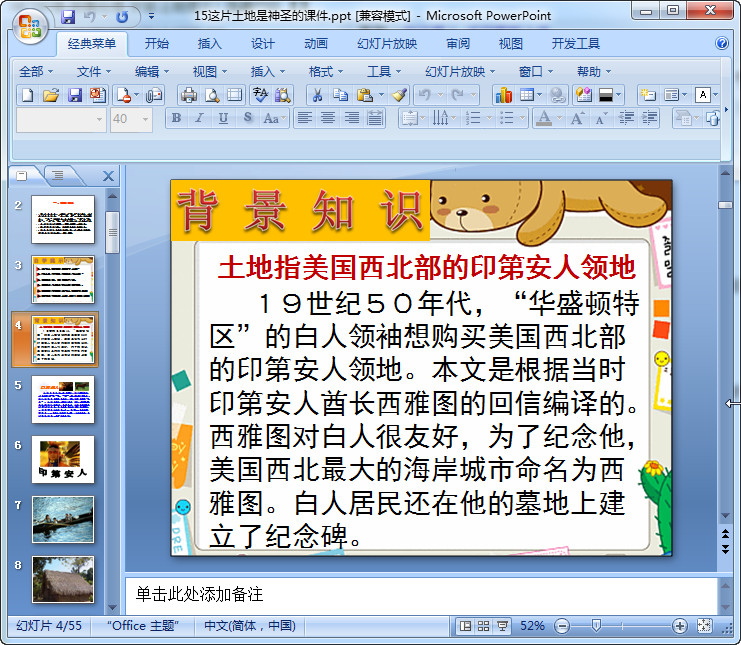Click the Copy icon
741x645 pixels.
point(340,95)
